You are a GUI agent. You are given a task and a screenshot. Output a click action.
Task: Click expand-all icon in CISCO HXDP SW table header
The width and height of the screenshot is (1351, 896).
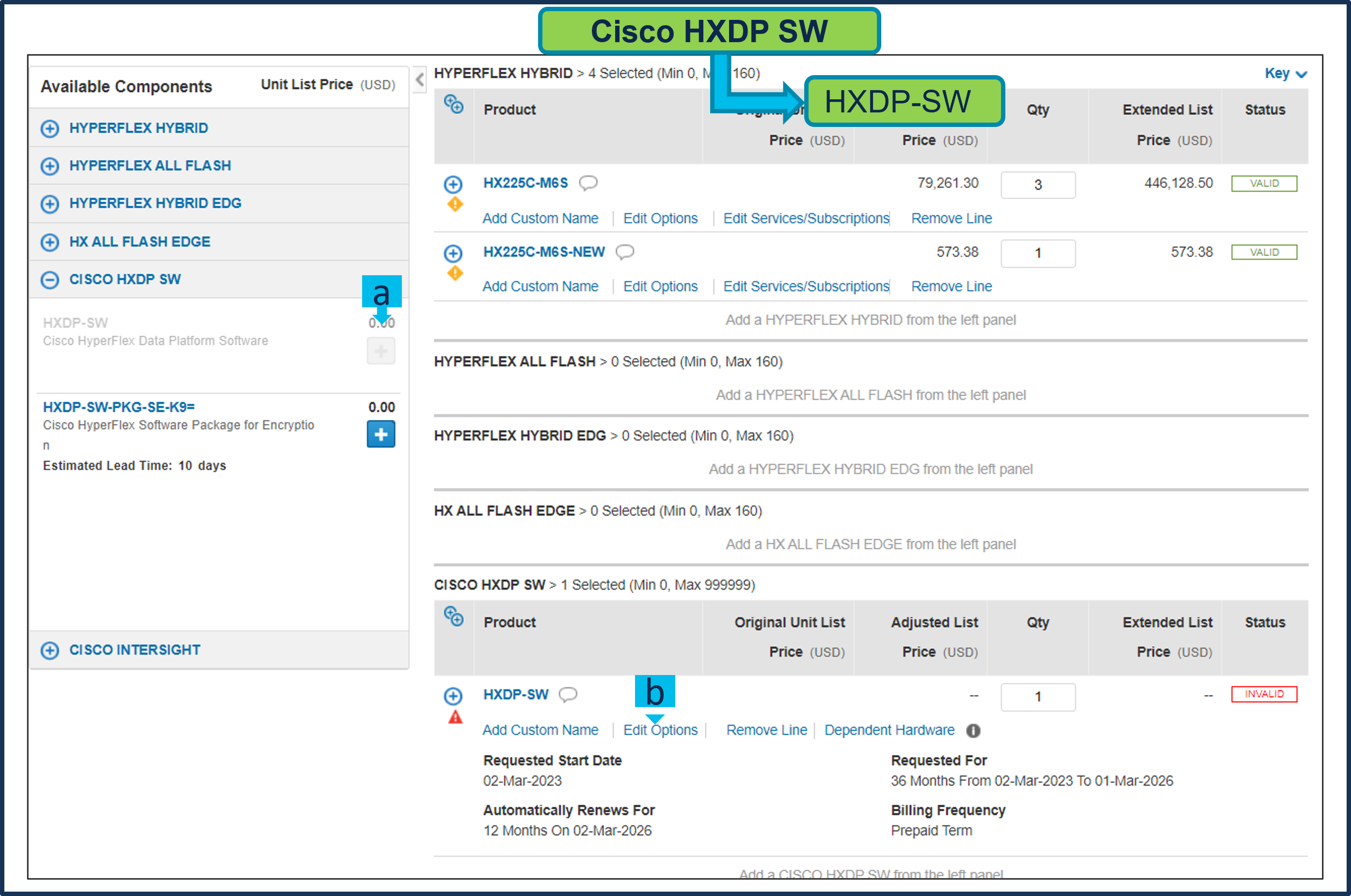pos(454,616)
